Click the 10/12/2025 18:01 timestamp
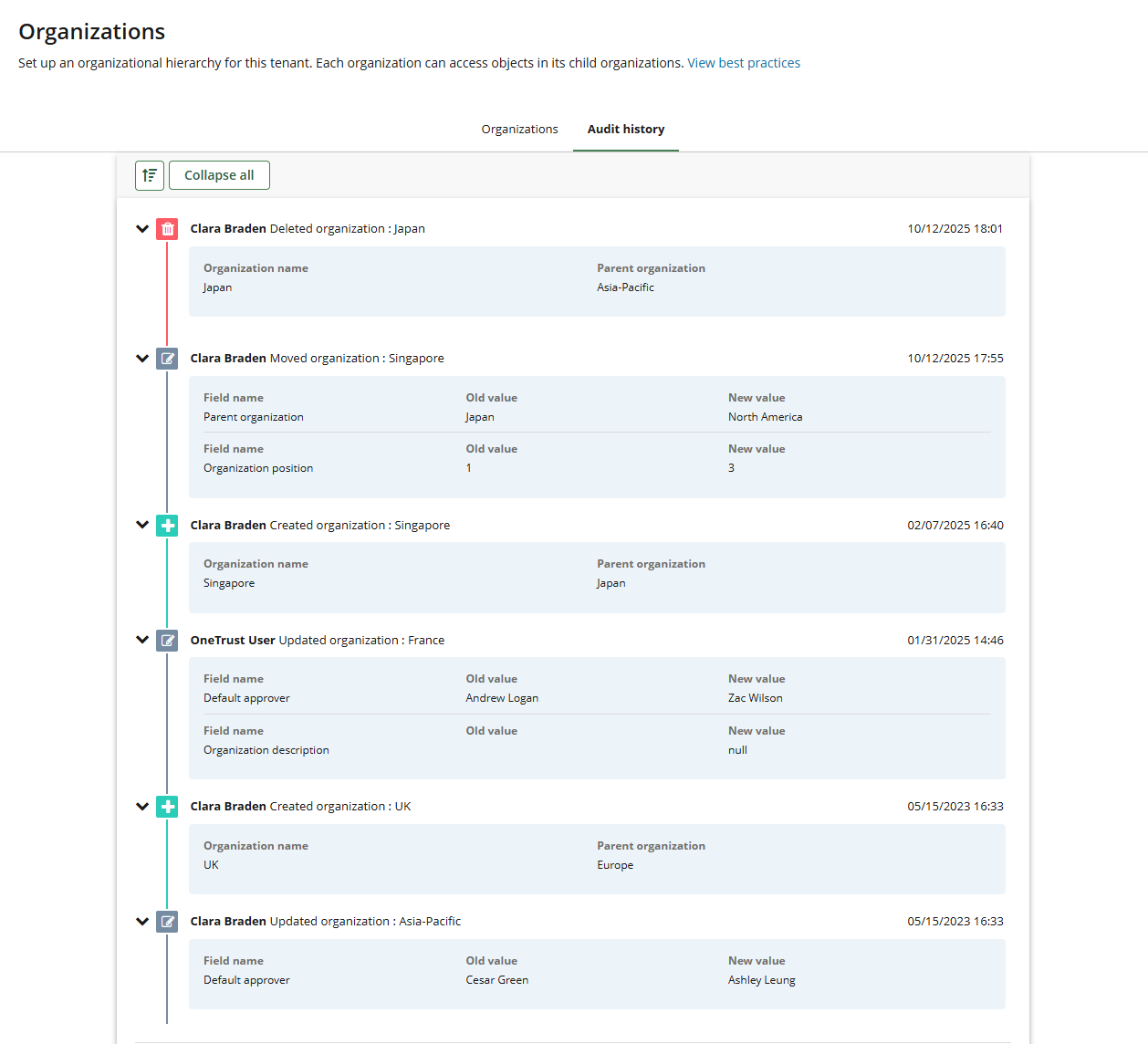Image resolution: width=1148 pixels, height=1044 pixels. (x=955, y=229)
